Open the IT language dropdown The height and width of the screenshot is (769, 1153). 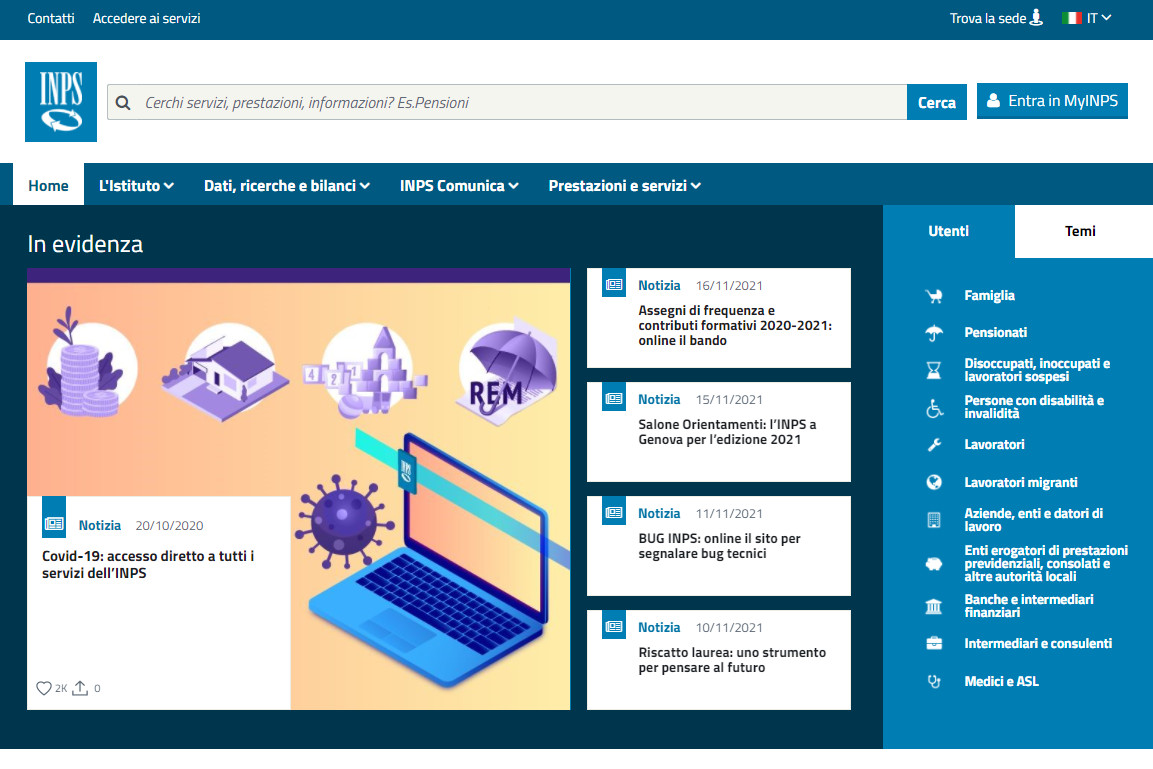pyautogui.click(x=1099, y=18)
